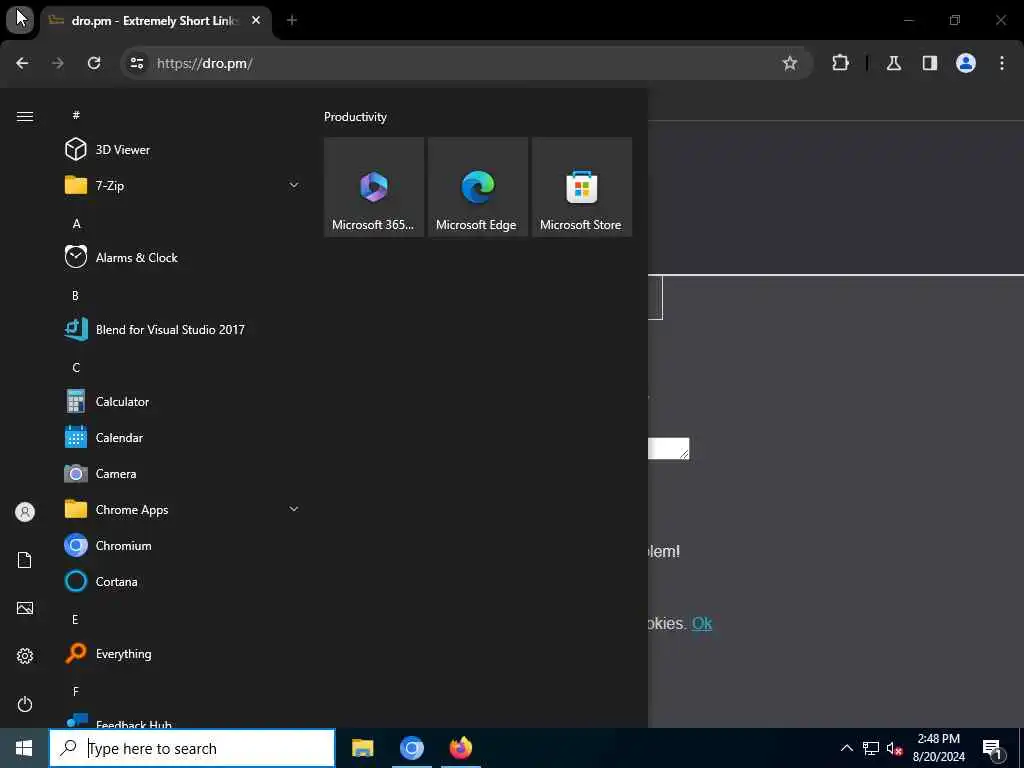Click the B letter header in app list
This screenshot has height=768, width=1024.
(x=75, y=296)
